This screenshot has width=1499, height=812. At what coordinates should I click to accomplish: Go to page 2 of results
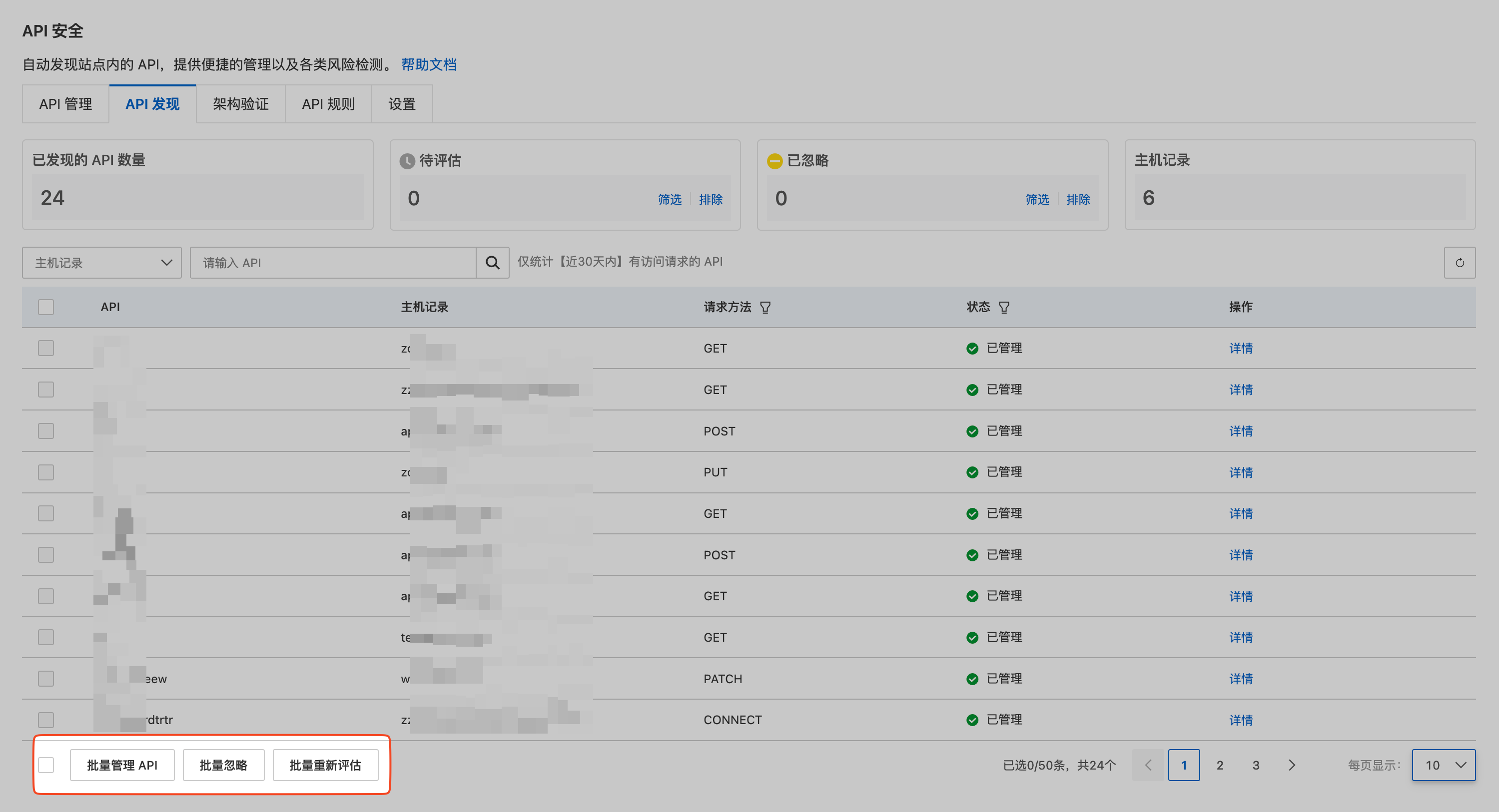click(1220, 765)
